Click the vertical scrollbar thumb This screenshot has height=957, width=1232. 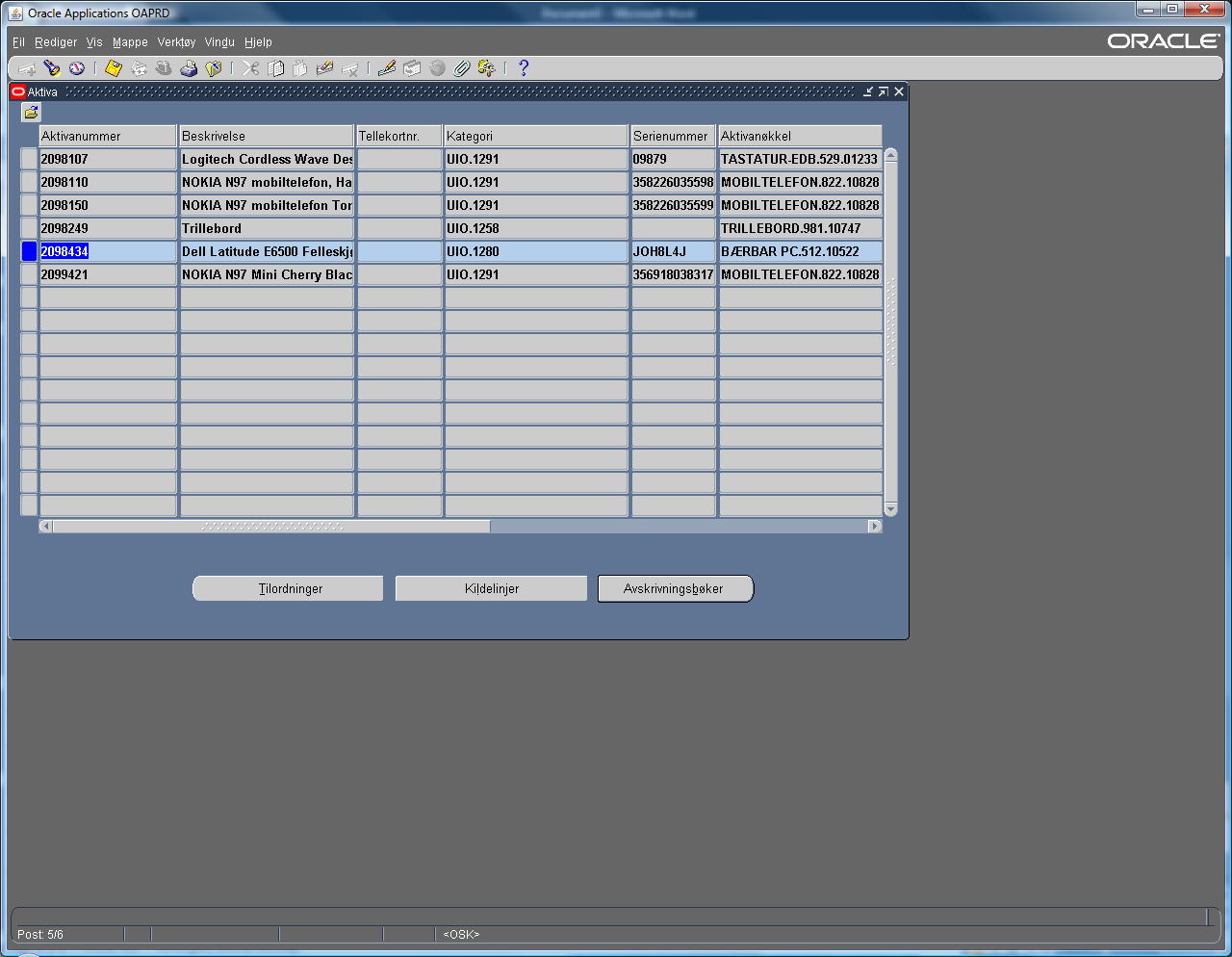tap(890, 332)
